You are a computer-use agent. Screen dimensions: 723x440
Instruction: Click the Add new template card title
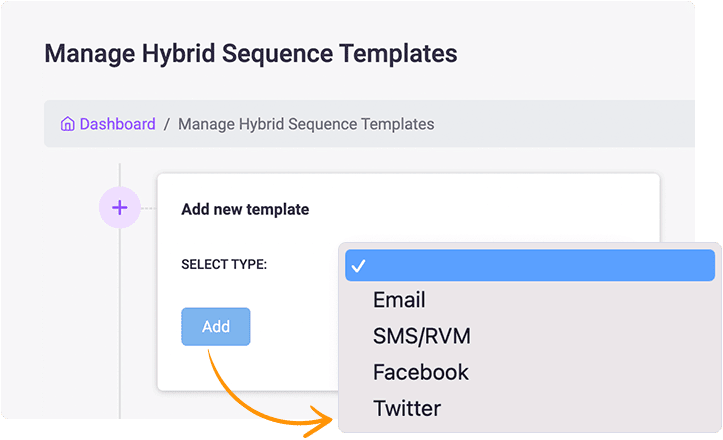point(245,210)
